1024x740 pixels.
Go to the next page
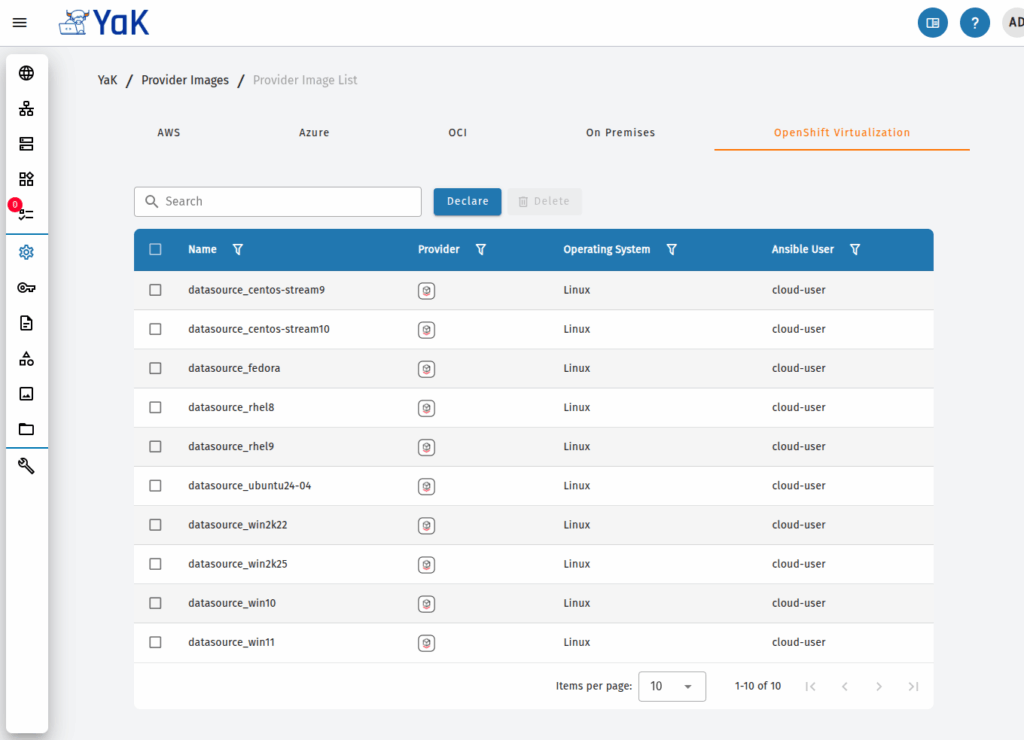pyautogui.click(x=879, y=686)
